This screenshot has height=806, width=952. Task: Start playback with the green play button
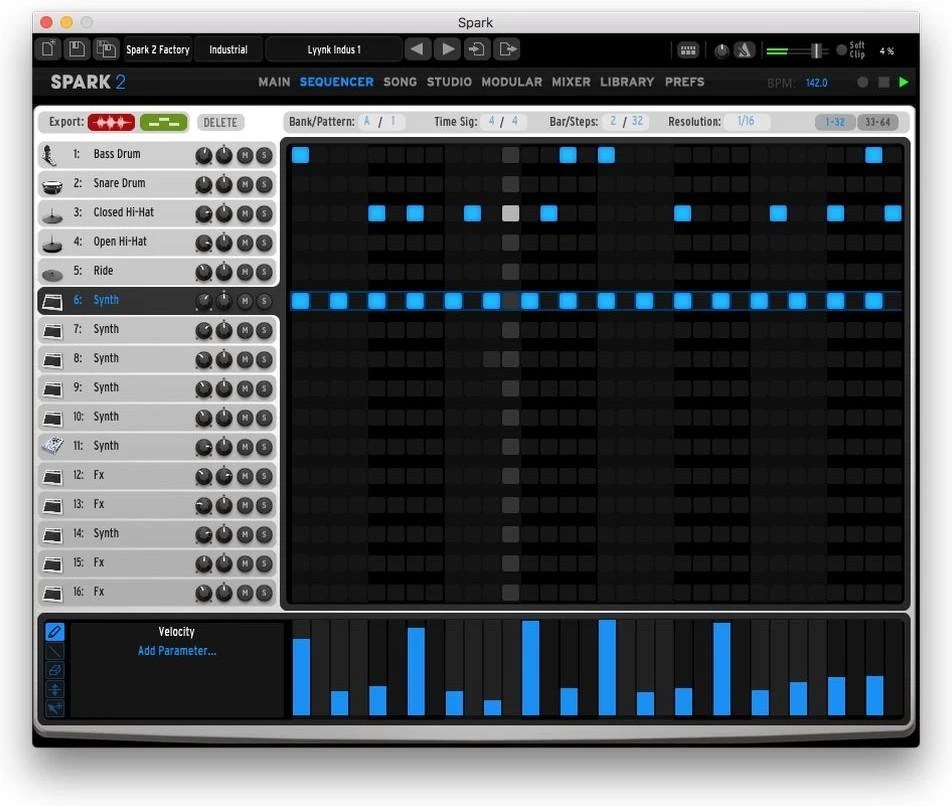pos(903,82)
